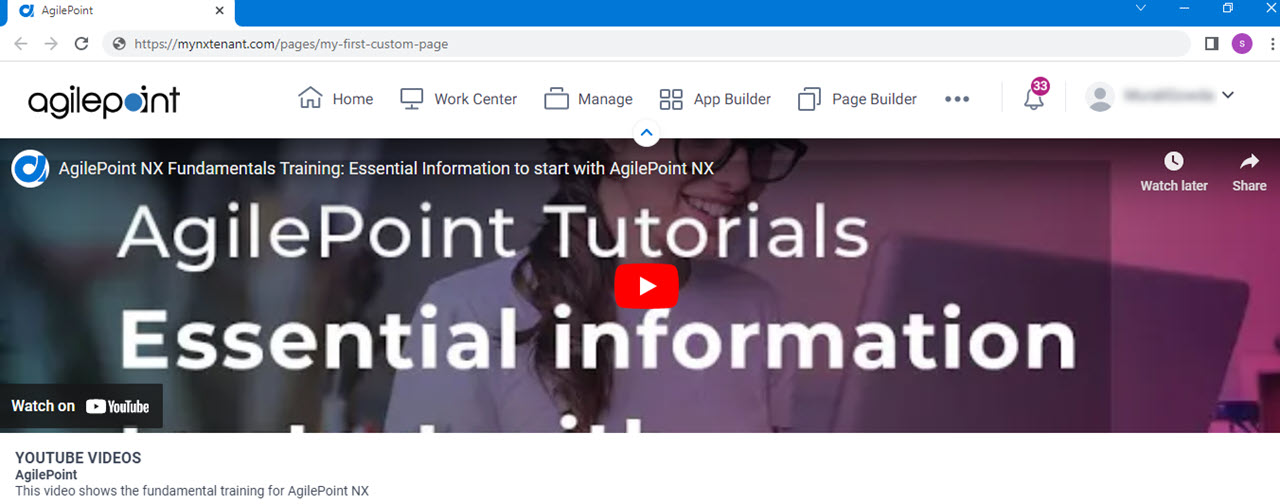The image size is (1280, 504).
Task: Go to Home in the navigation
Action: (336, 99)
